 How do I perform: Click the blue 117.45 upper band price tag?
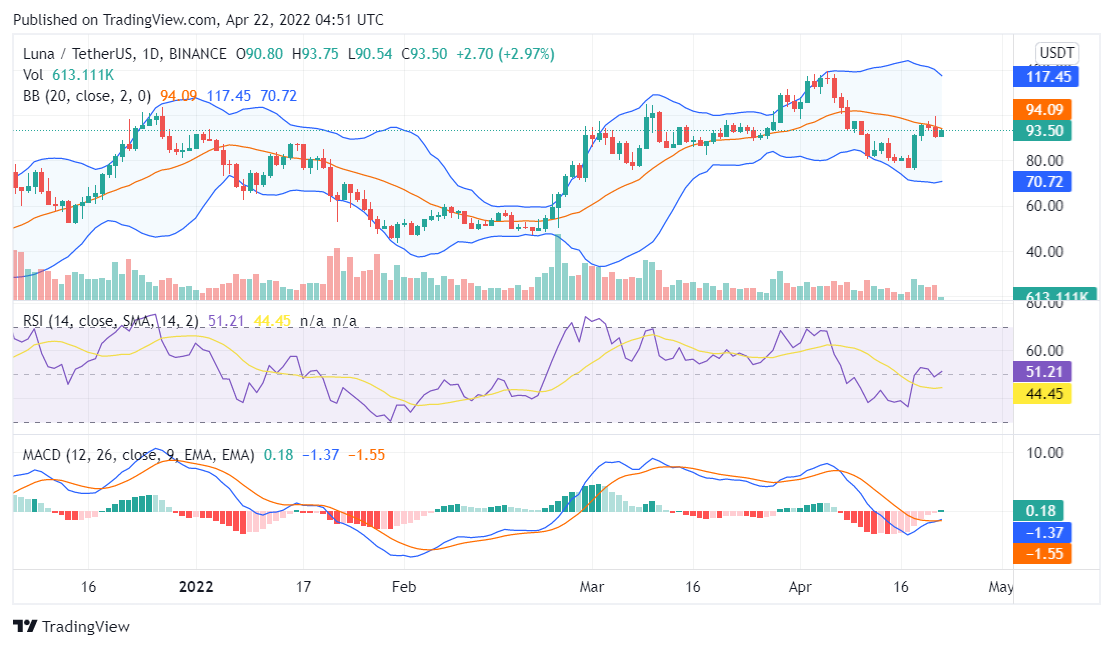tap(1042, 76)
